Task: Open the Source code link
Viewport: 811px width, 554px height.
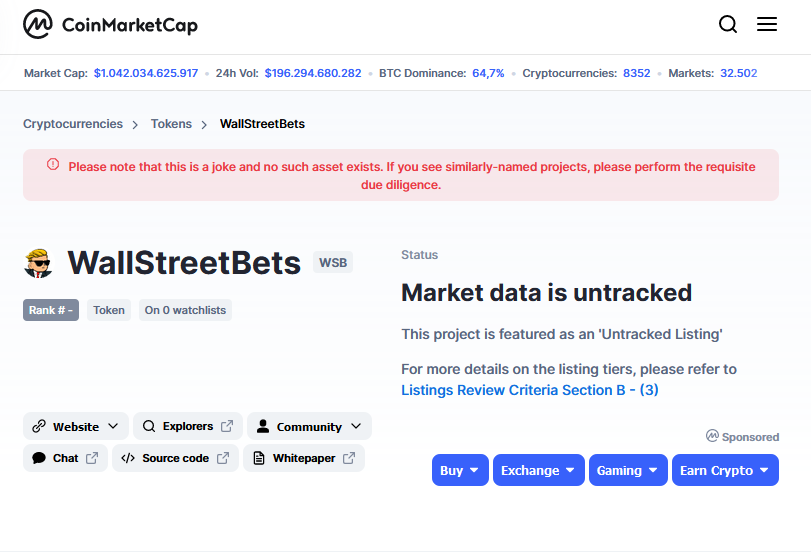Action: tap(175, 458)
